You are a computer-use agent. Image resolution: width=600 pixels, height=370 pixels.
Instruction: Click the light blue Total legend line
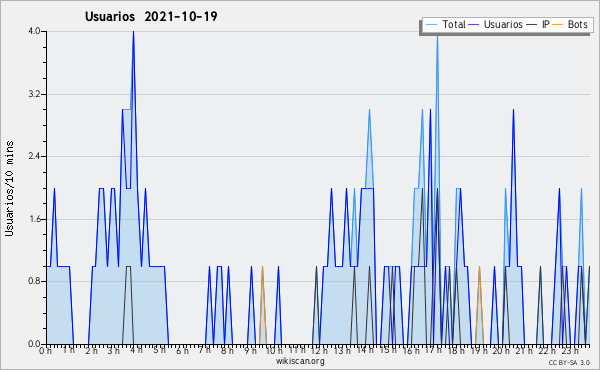(x=431, y=25)
